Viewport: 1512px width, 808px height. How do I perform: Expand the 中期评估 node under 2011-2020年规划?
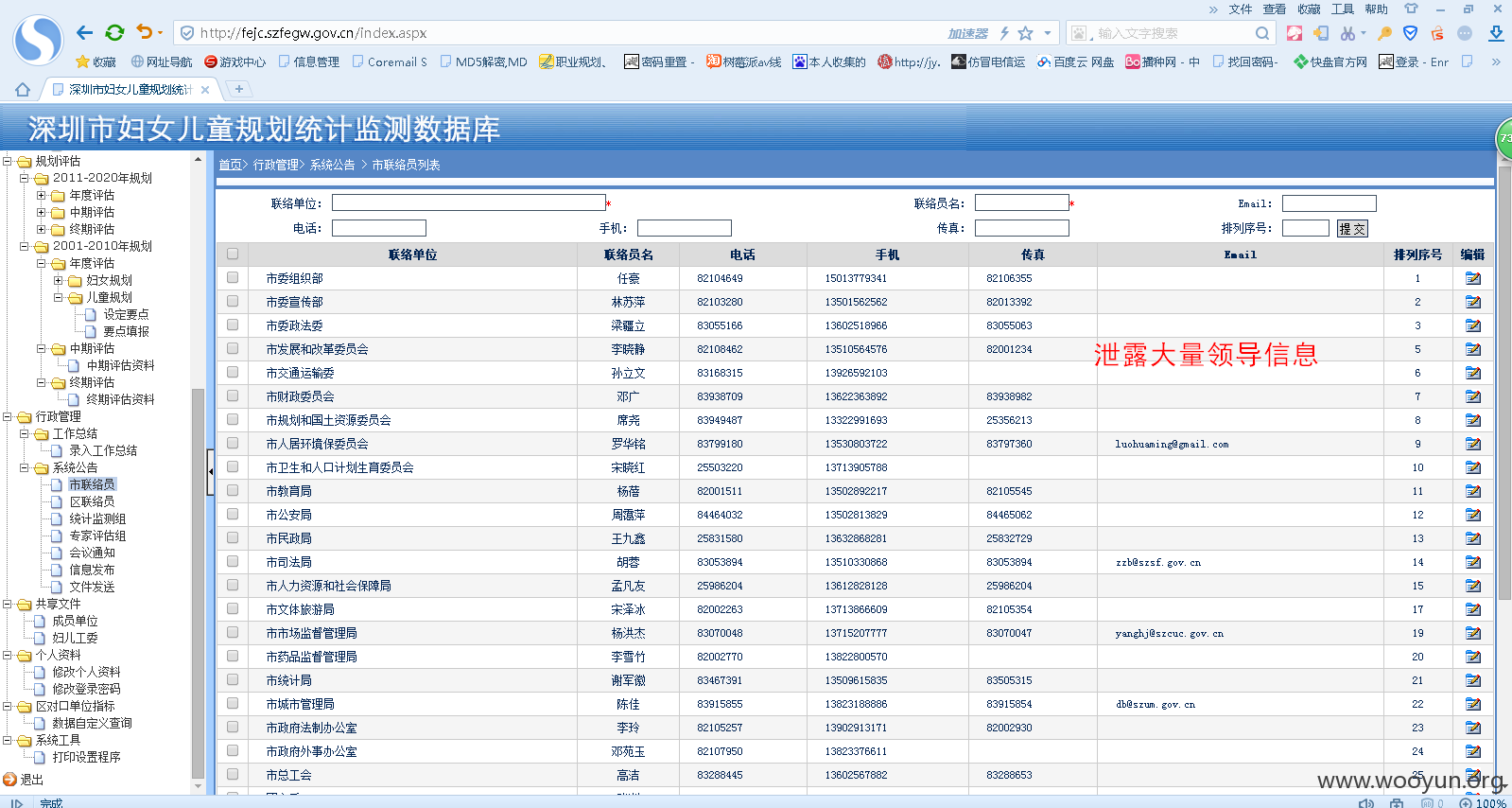pos(42,212)
